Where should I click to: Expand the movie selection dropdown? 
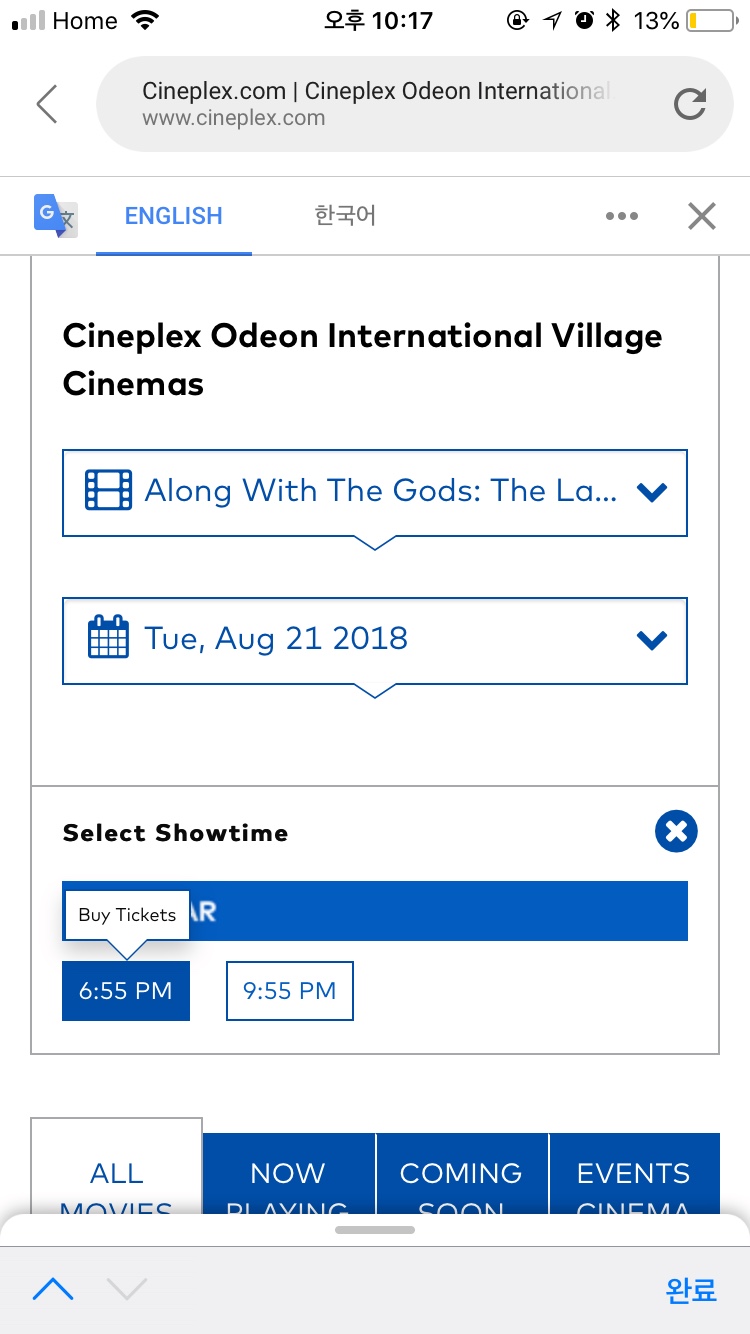pos(652,492)
